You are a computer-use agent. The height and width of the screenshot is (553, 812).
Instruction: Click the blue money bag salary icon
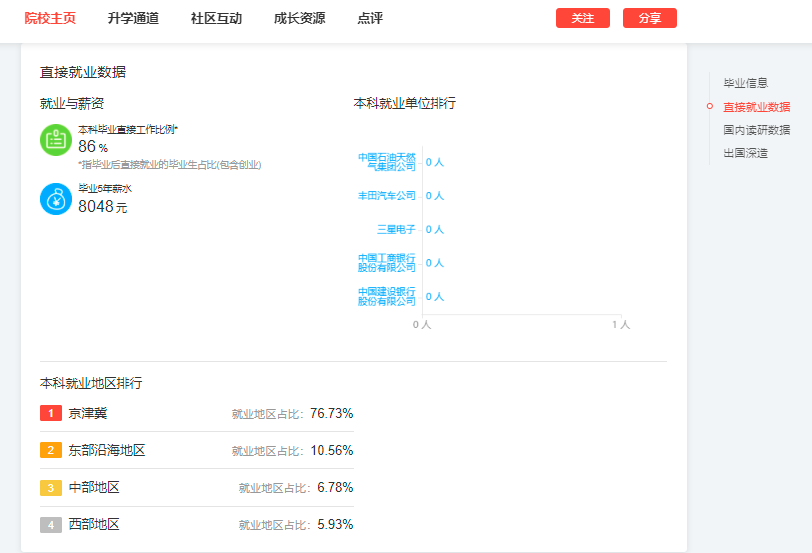coord(56,199)
